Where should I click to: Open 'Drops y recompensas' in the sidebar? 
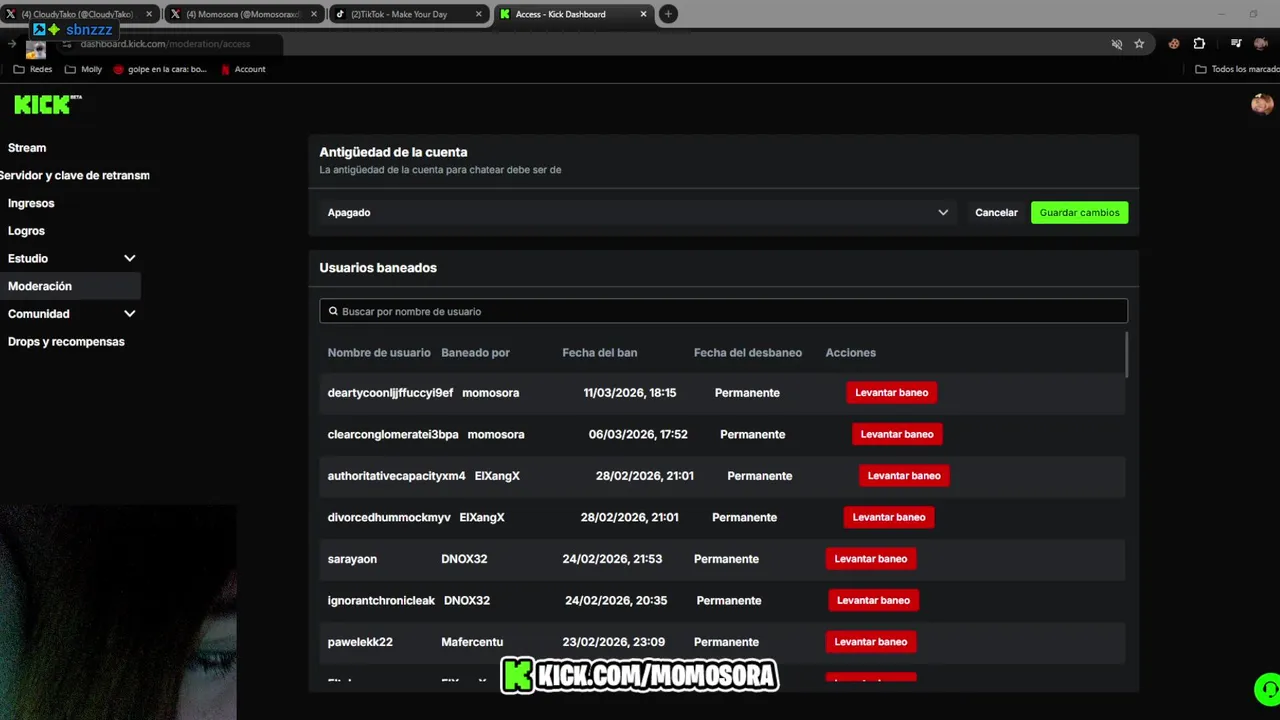(66, 341)
